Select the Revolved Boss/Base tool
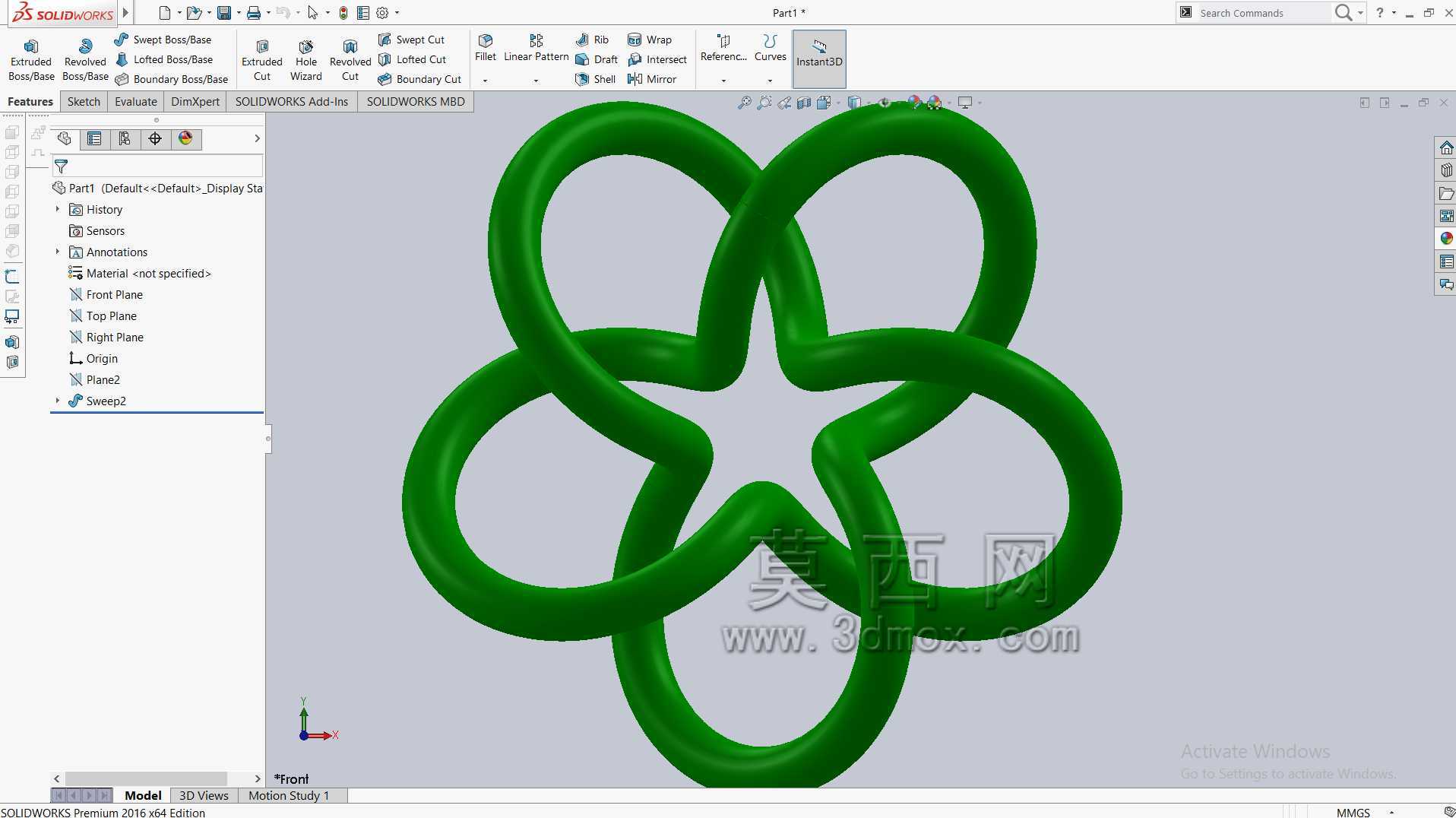 [85, 60]
